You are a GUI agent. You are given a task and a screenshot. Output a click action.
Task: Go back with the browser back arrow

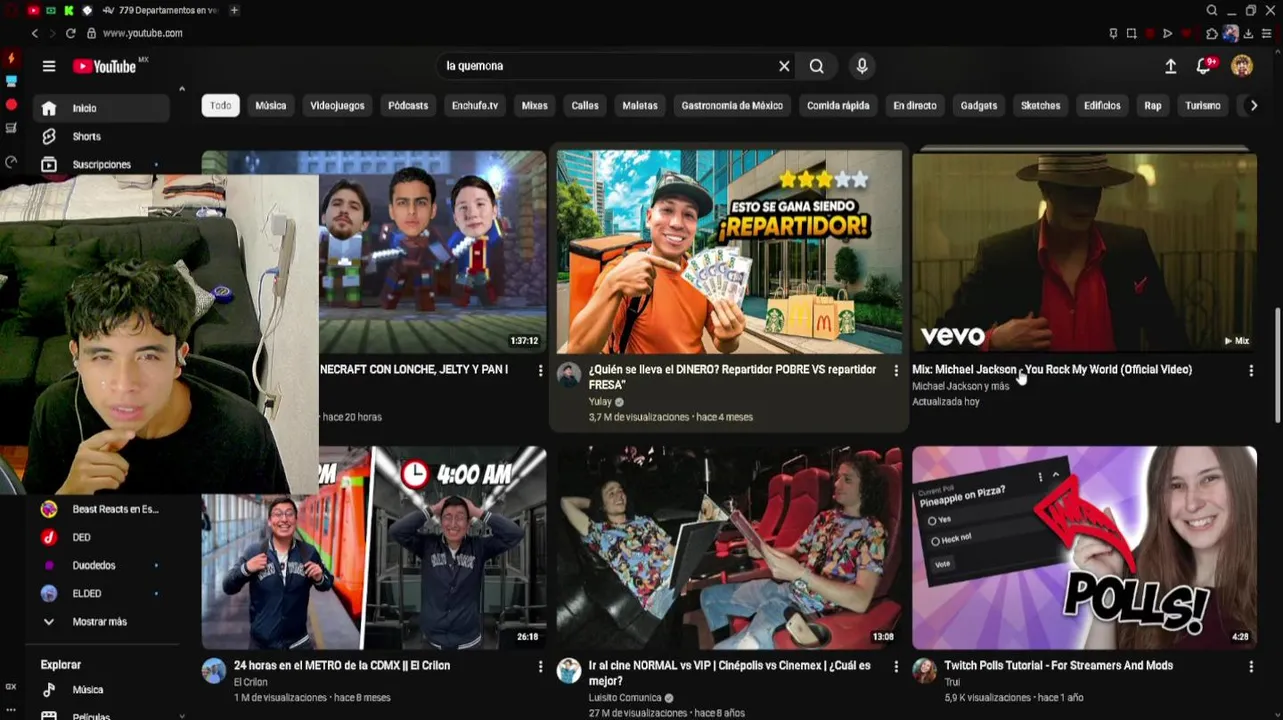[35, 33]
